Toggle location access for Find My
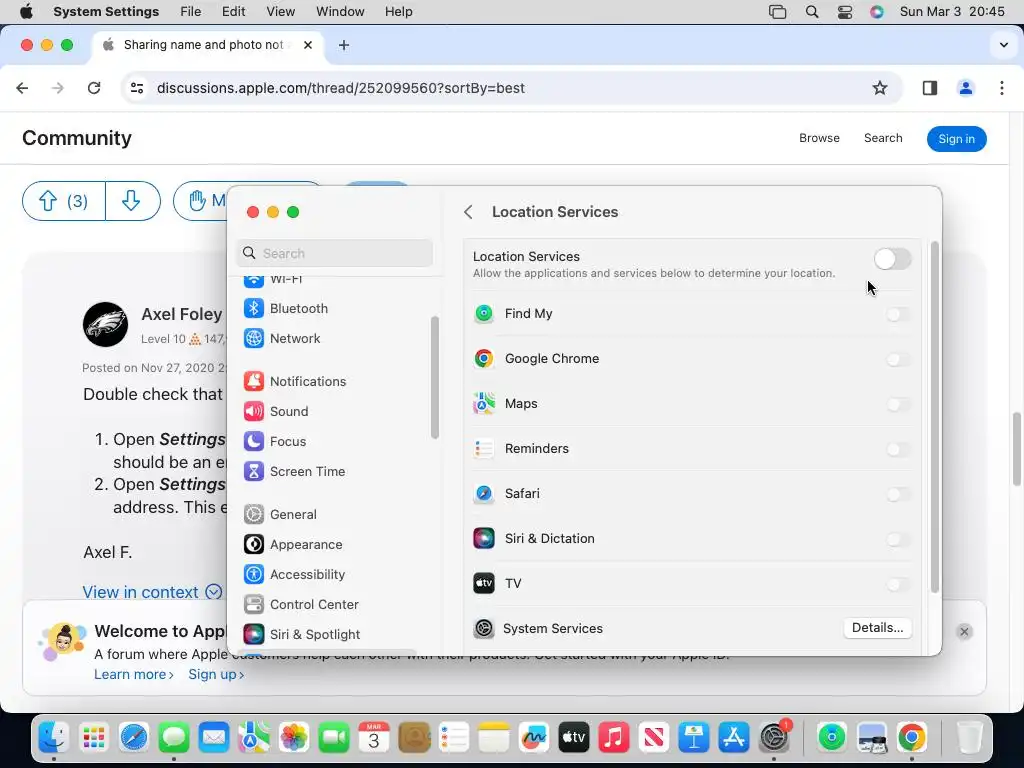Screen dimensions: 1024x768 point(899,314)
